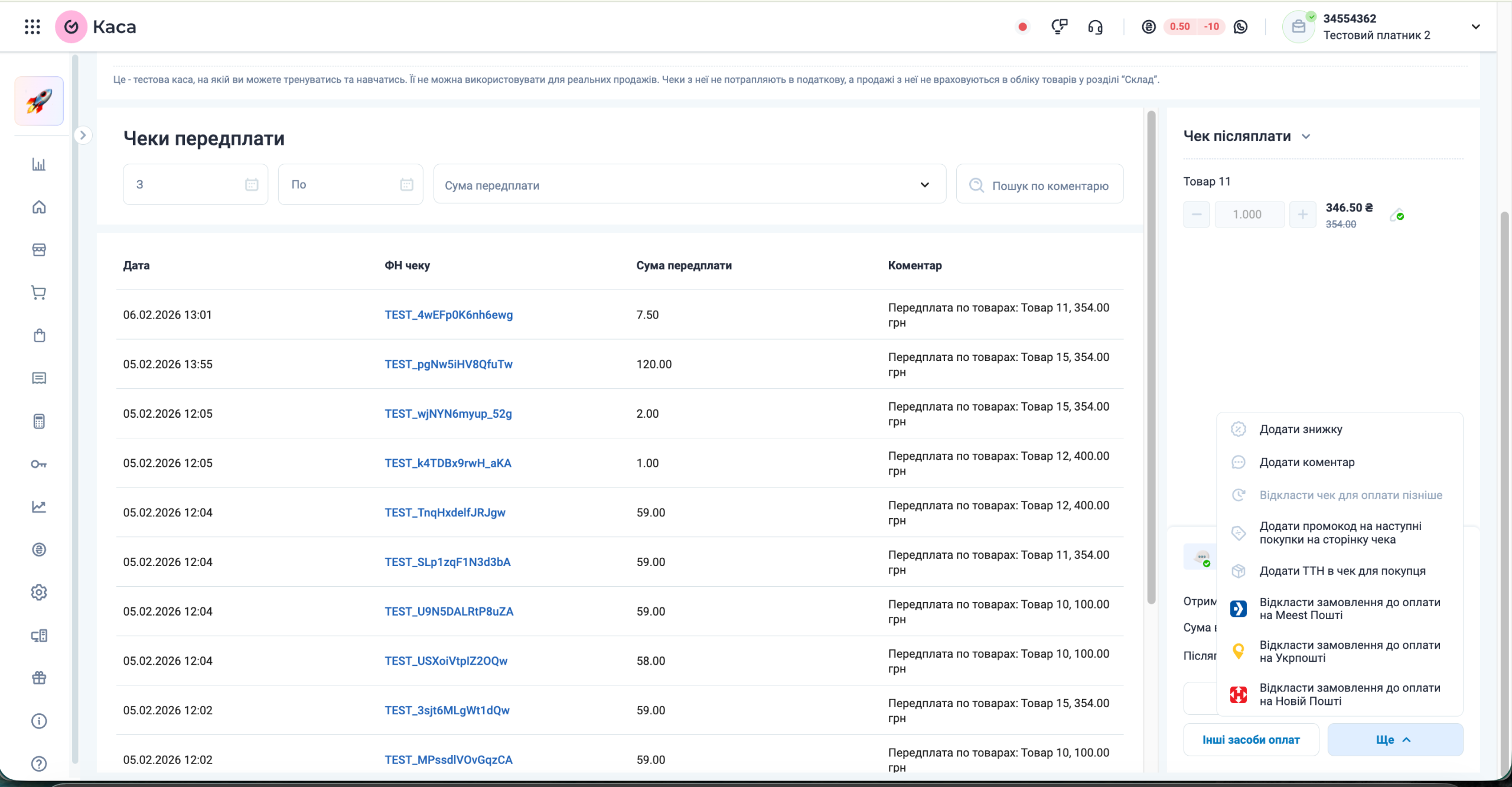Increase Товар 11 quantity with plus

click(x=1302, y=214)
